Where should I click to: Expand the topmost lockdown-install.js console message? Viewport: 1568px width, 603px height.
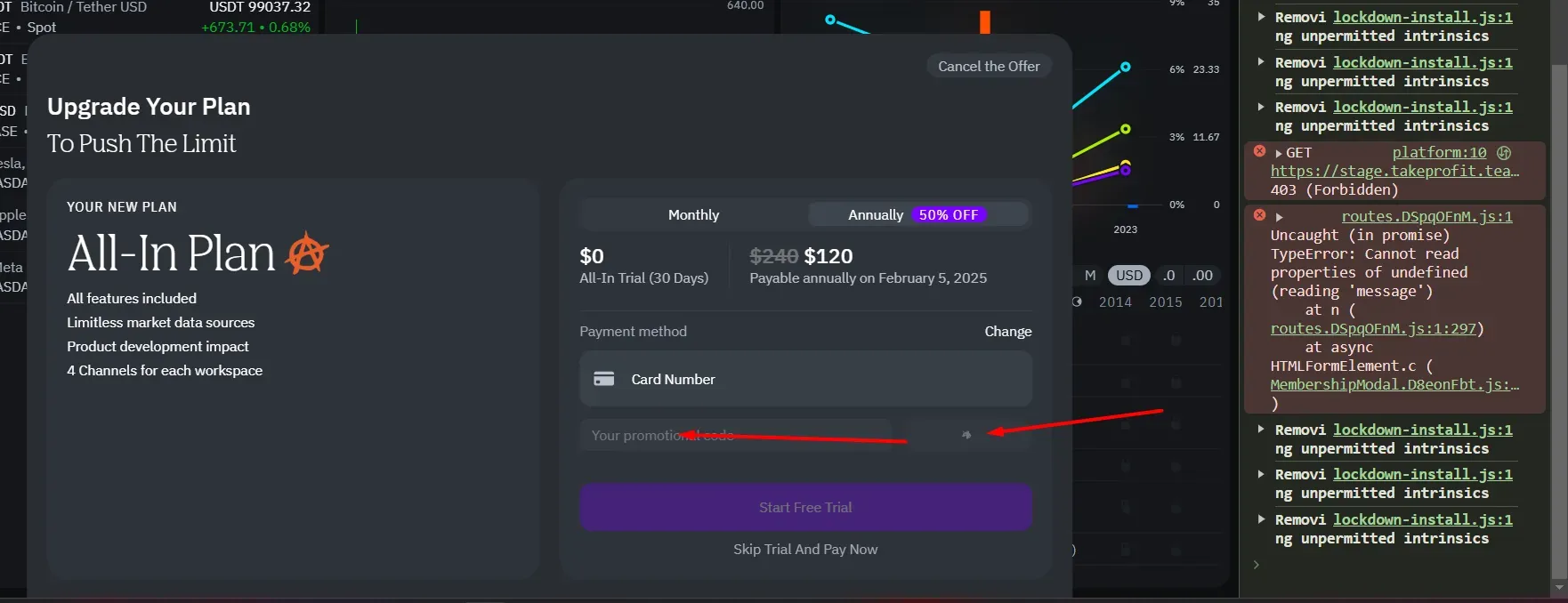[x=1261, y=17]
